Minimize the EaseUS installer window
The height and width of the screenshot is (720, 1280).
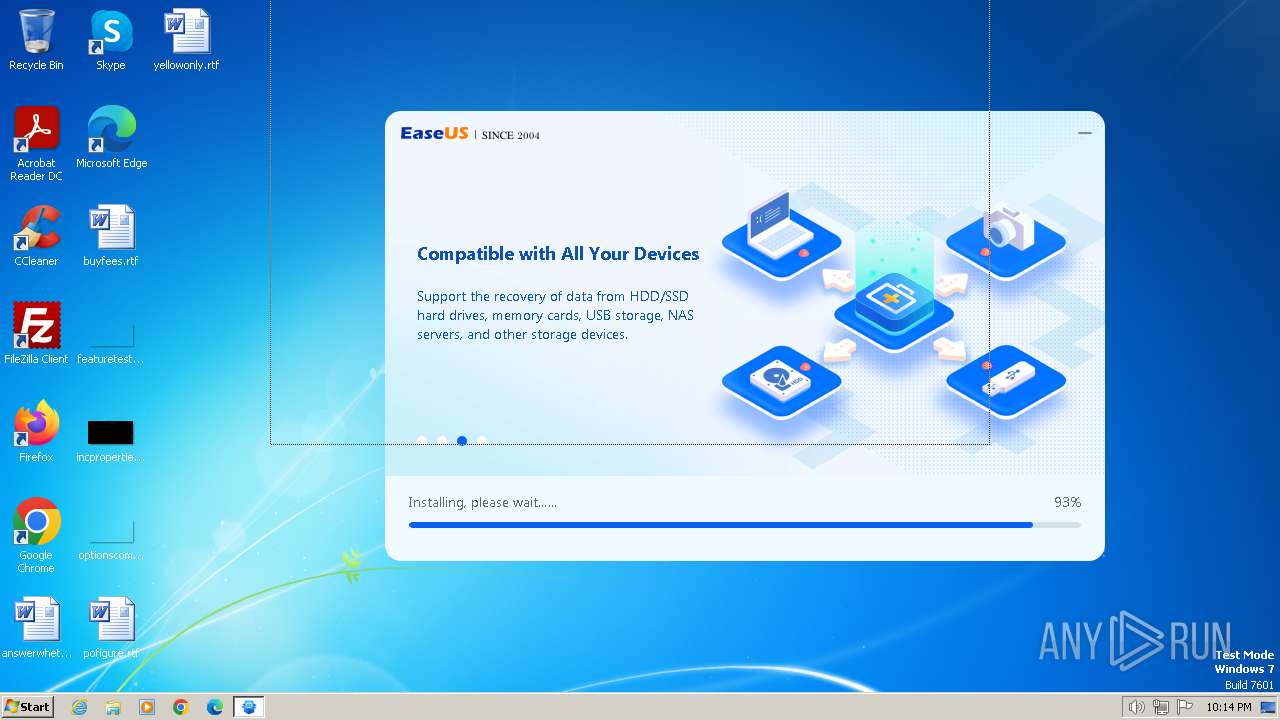[x=1085, y=133]
